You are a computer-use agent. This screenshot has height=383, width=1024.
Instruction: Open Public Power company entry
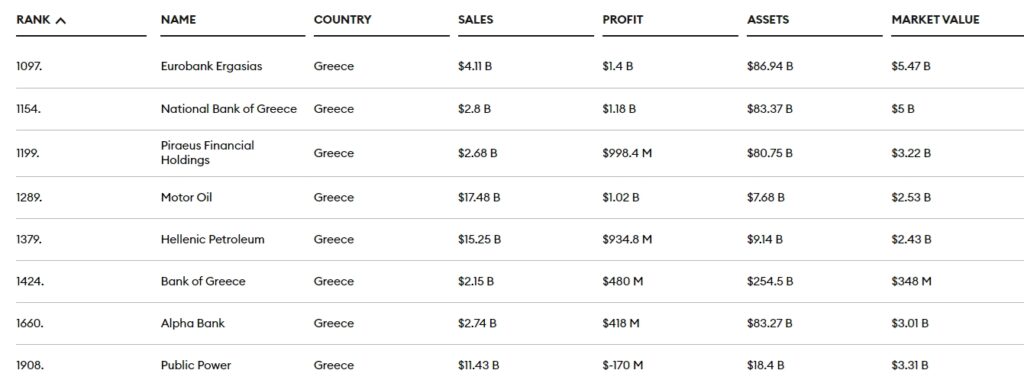pyautogui.click(x=196, y=365)
